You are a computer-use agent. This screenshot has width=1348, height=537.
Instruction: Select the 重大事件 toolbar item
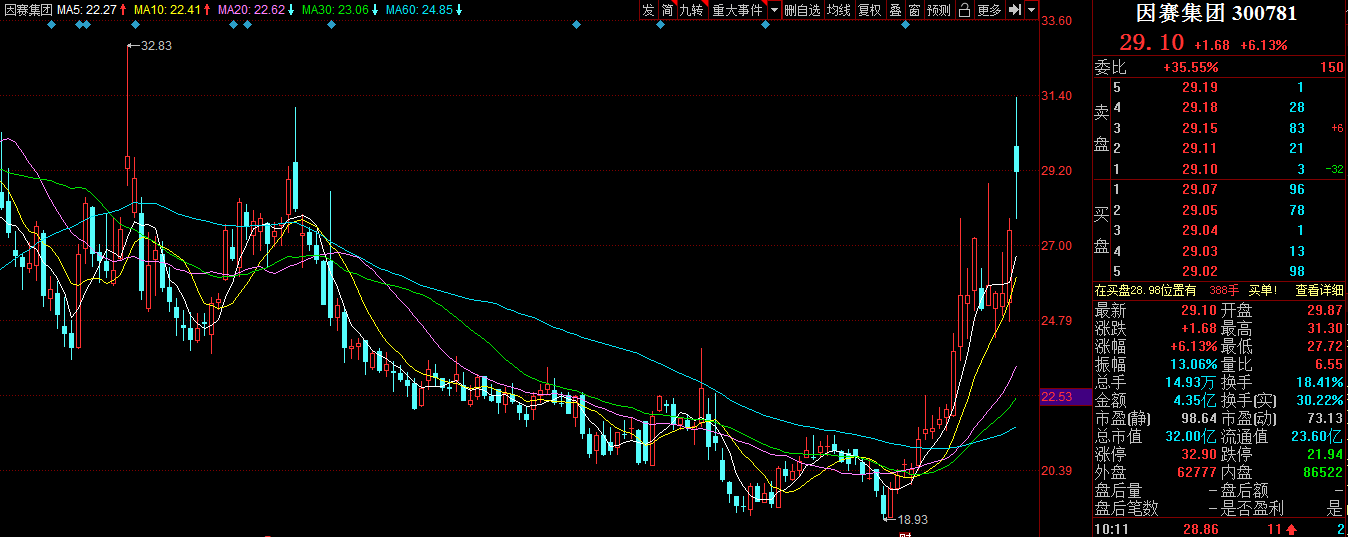737,10
